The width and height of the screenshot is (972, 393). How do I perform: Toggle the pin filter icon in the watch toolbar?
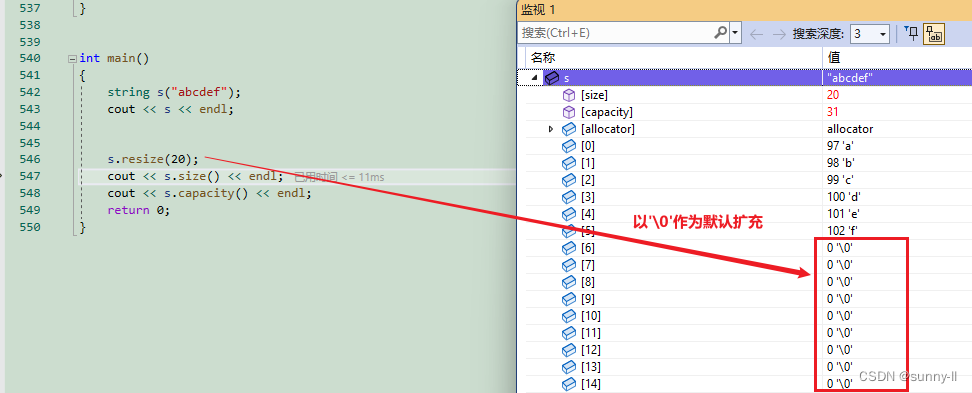pyautogui.click(x=911, y=33)
